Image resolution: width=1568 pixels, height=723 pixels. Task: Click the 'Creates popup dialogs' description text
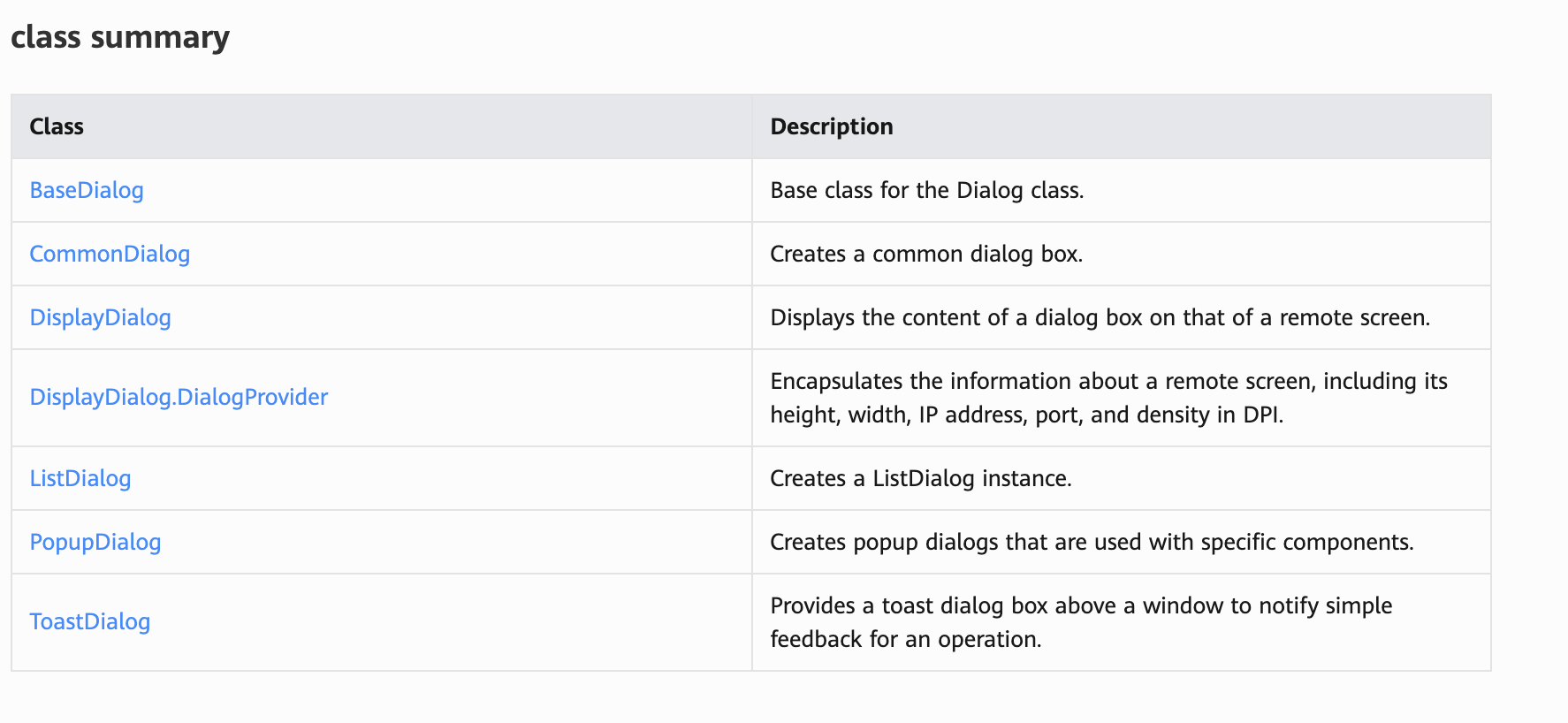tap(1092, 542)
